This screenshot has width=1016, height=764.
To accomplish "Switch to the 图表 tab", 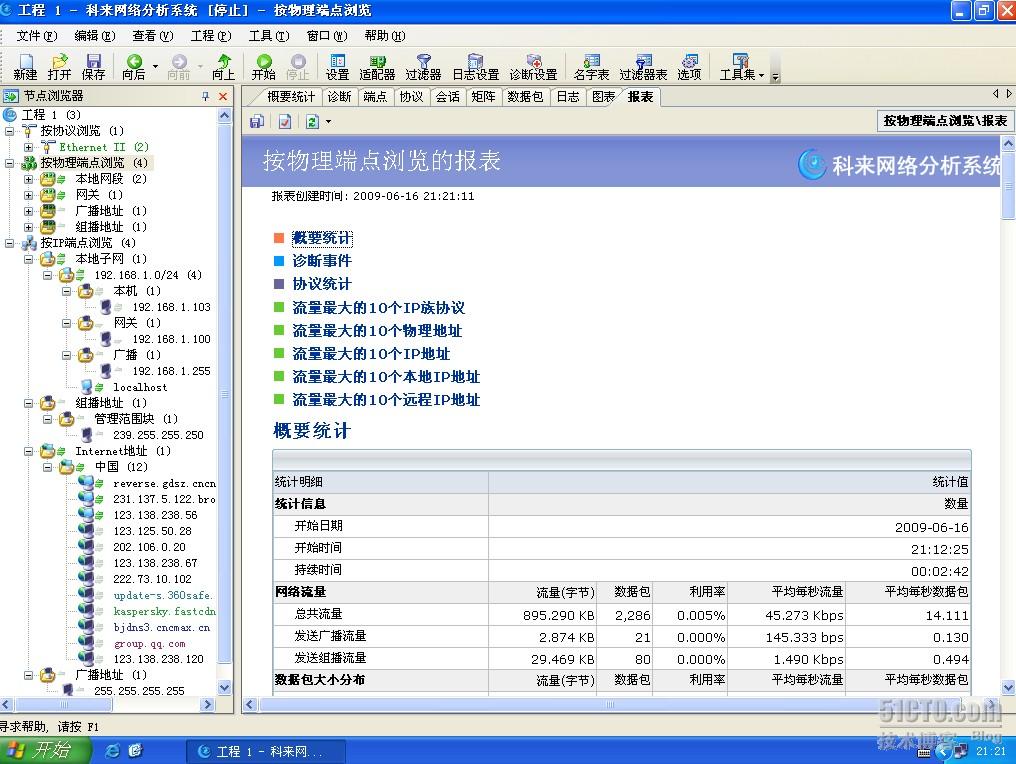I will click(x=603, y=97).
